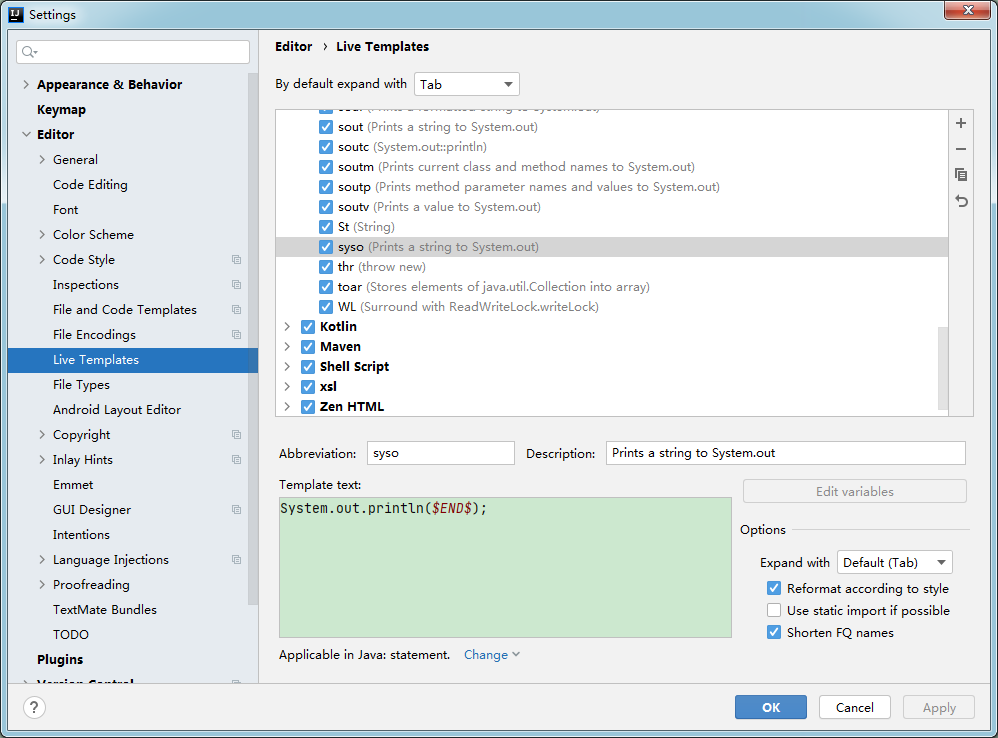
Task: Click the Add template plus icon
Action: point(961,123)
